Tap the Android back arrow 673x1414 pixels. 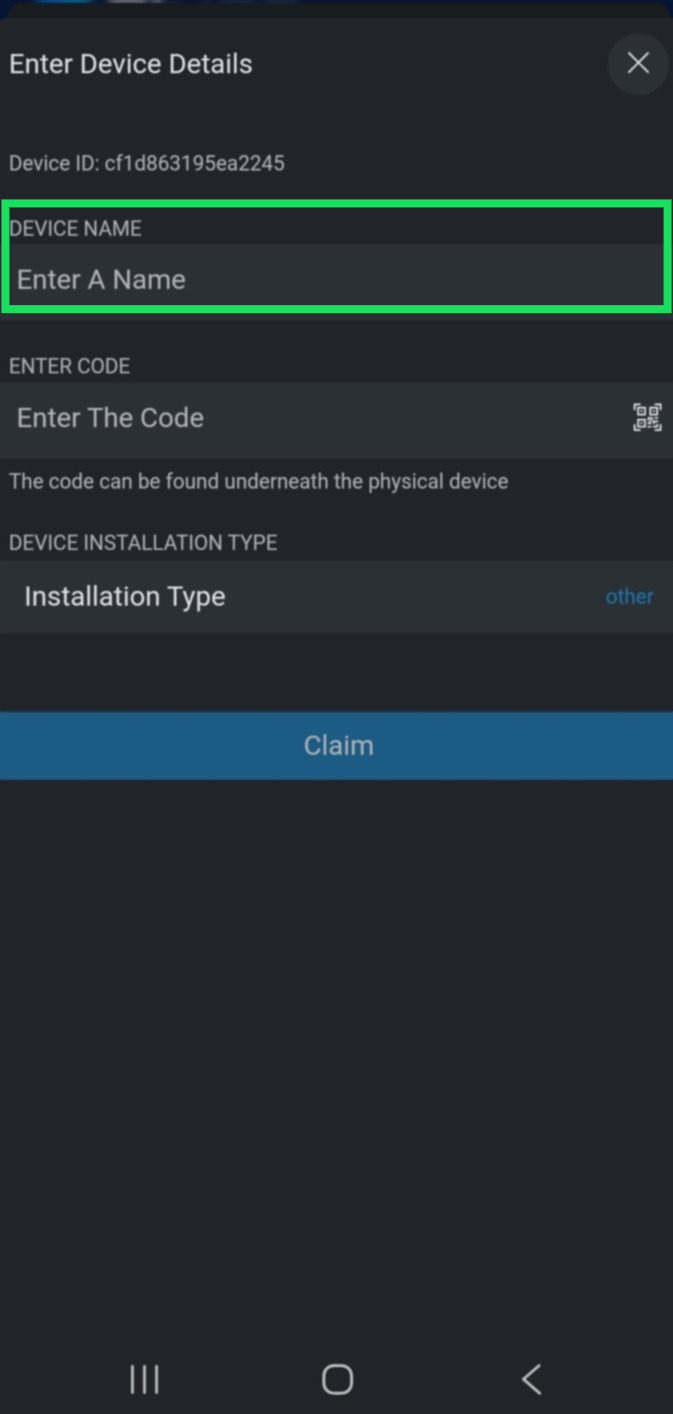pos(531,1379)
